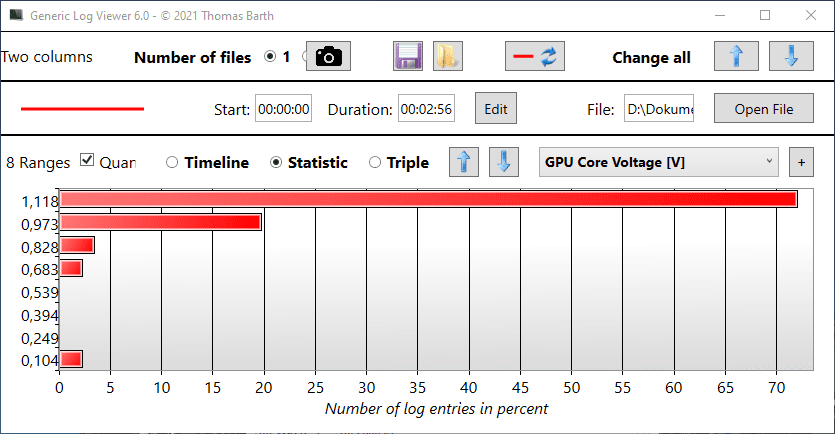This screenshot has height=434, width=835.
Task: Click the Open File button
Action: coord(764,109)
